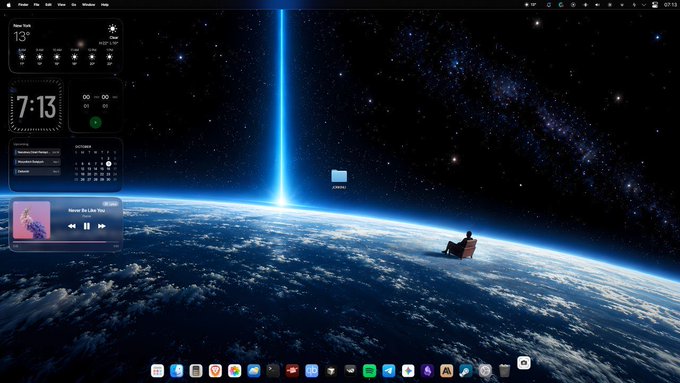This screenshot has height=383, width=680.
Task: Click the menu bar clock showing 07:13
Action: click(x=670, y=5)
